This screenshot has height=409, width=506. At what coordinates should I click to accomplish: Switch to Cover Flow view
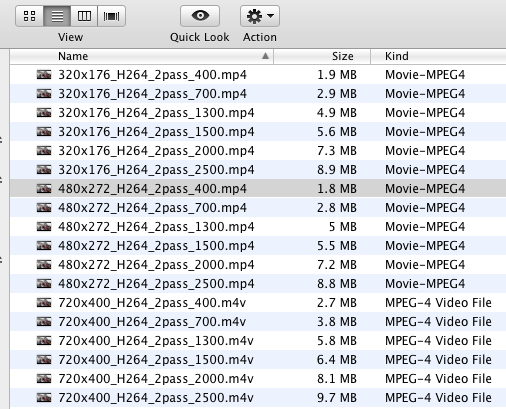tap(111, 16)
